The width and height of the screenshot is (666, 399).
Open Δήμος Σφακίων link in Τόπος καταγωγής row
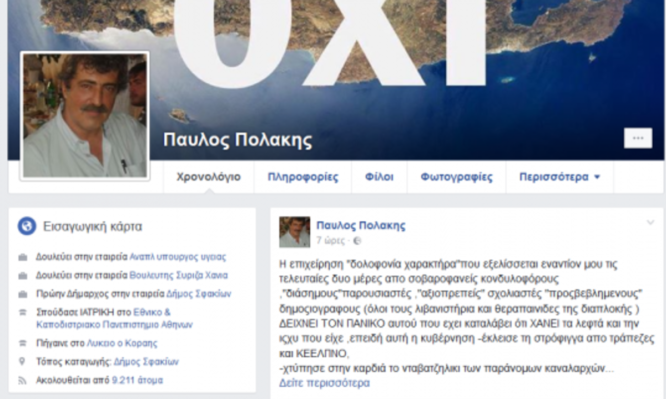[x=146, y=362]
